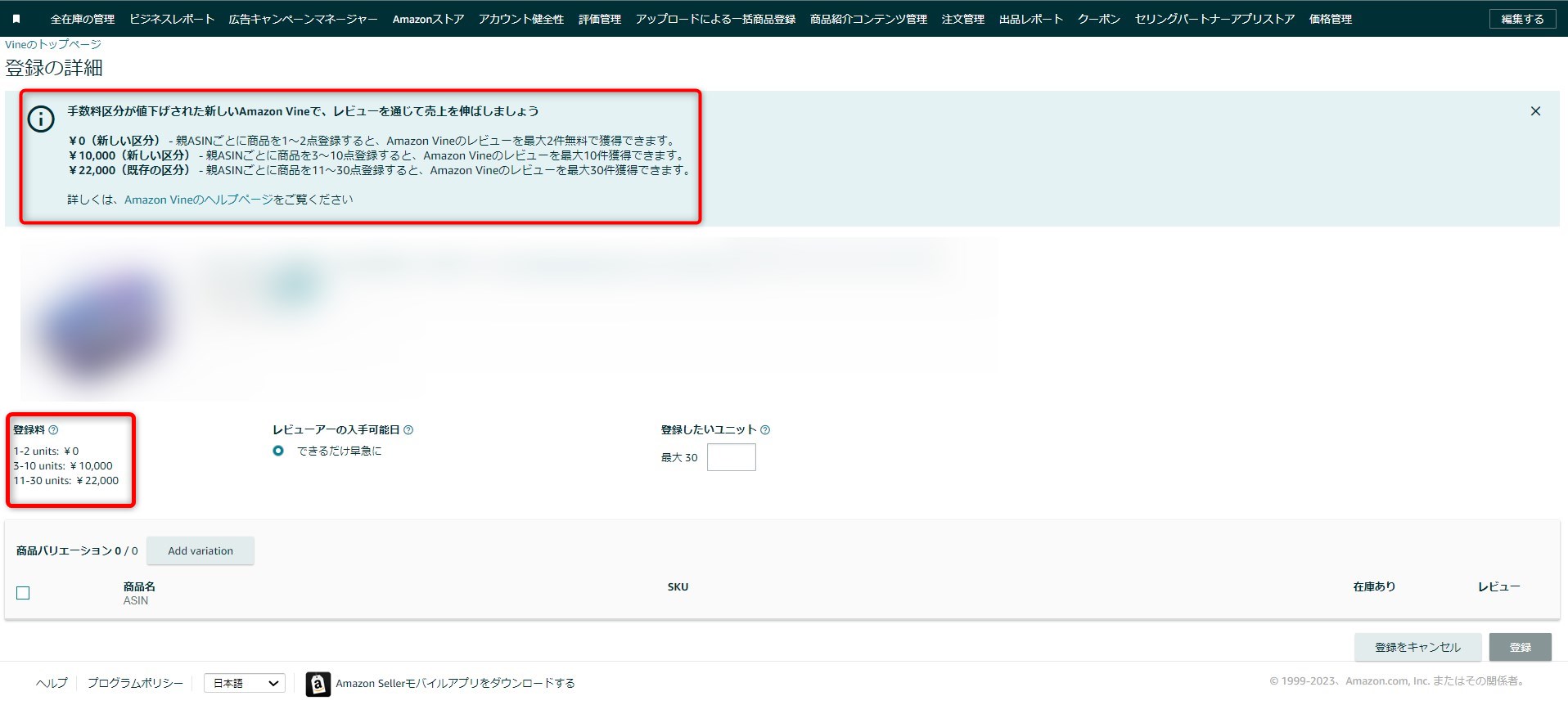This screenshot has height=723, width=1568.
Task: Open the ヘルプ footer link
Action: point(52,683)
